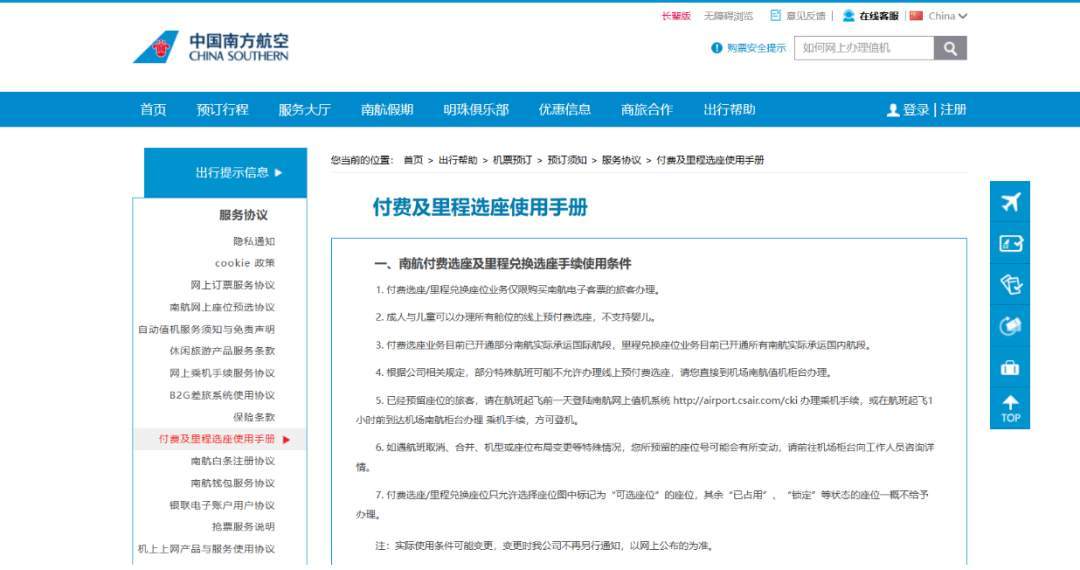Click the 登录 login link
Screen dimensions: 1080x570
(915, 110)
